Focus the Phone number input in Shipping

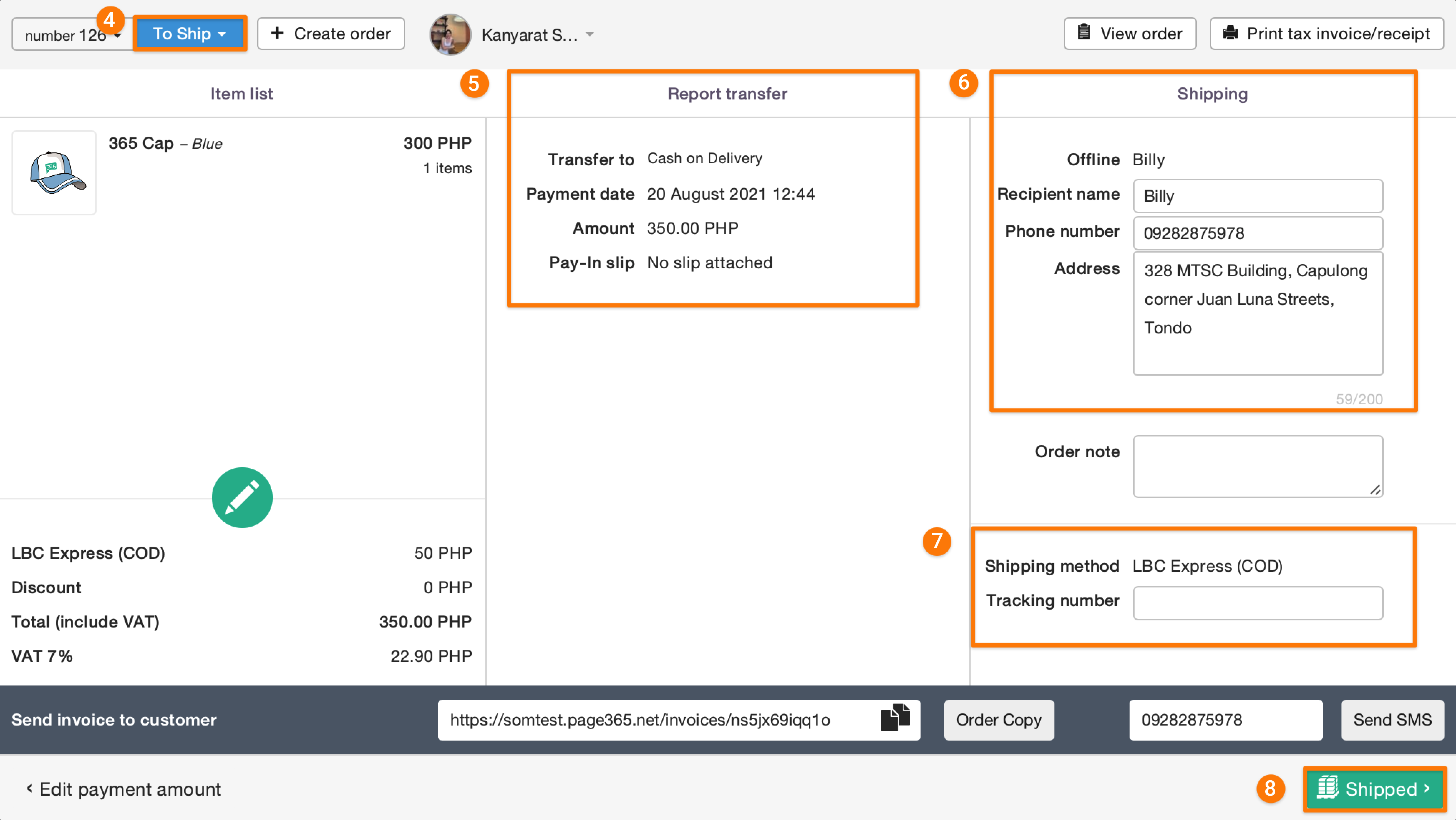click(x=1257, y=233)
